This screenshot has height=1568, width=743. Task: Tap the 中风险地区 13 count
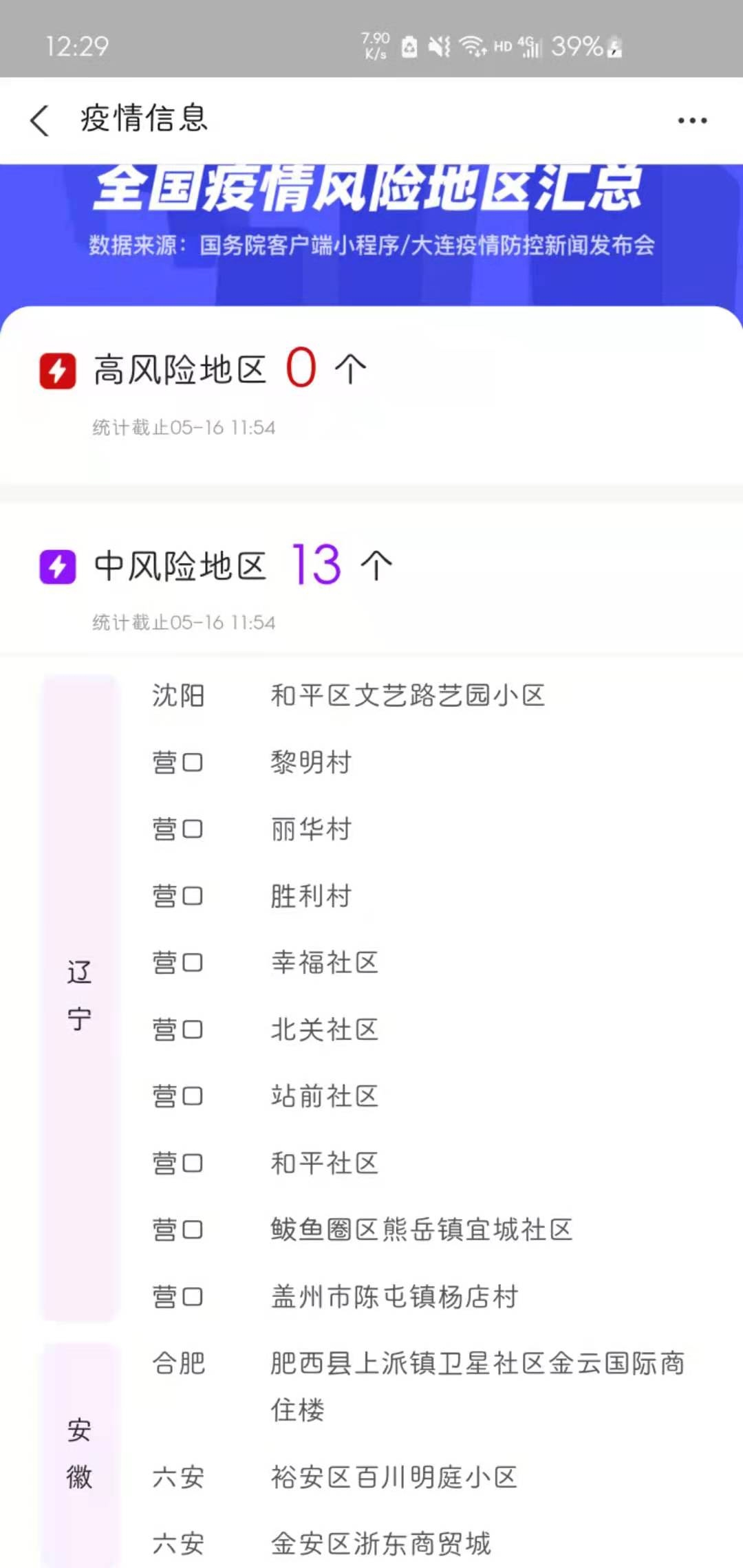(x=316, y=565)
